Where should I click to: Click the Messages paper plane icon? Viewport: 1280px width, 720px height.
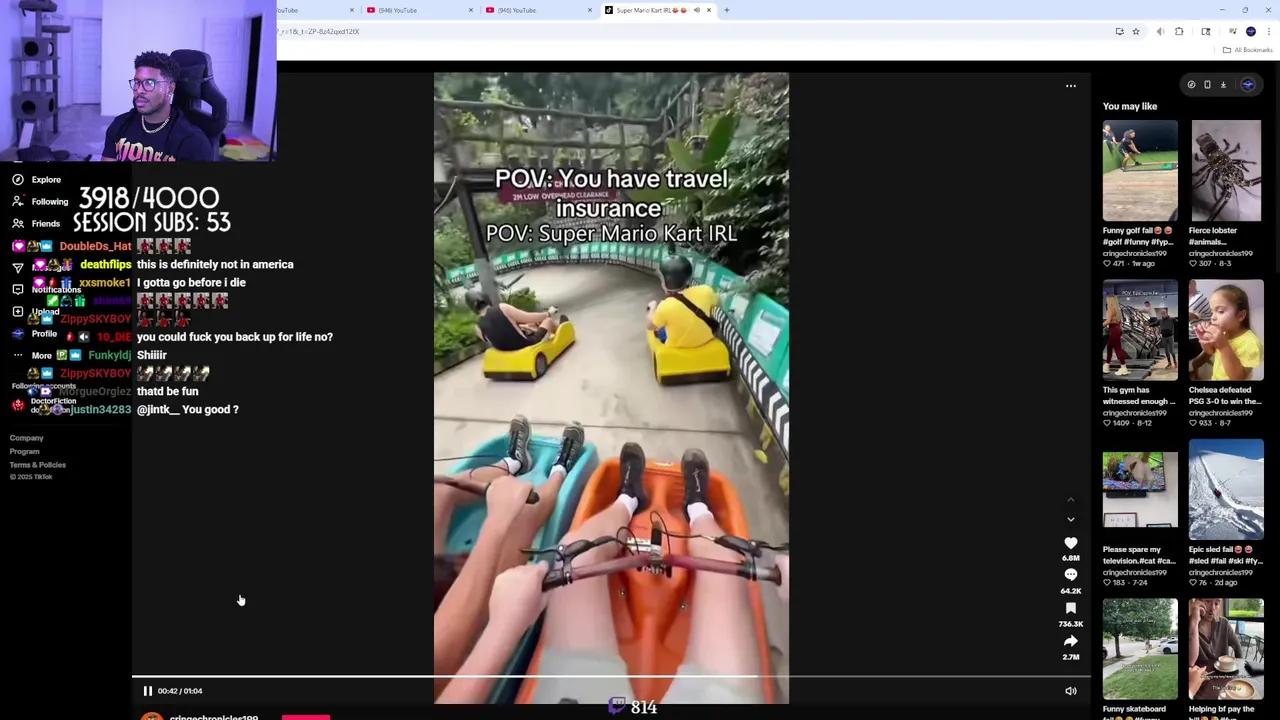[x=18, y=268]
